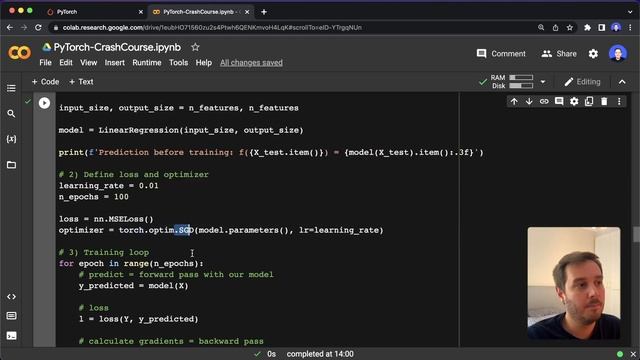Open browser three-dot menu
The height and width of the screenshot is (360, 640).
630,28
